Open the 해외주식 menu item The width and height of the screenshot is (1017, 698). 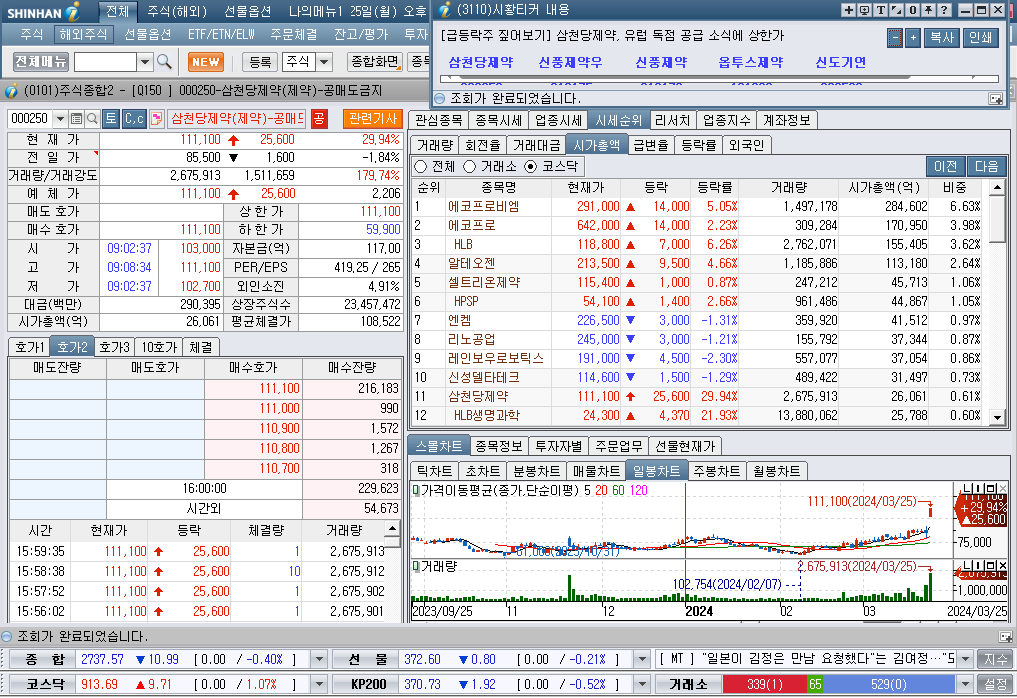pyautogui.click(x=82, y=34)
